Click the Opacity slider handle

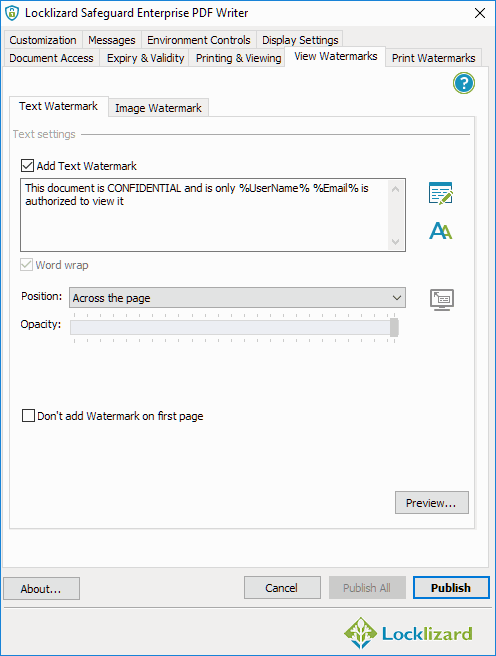pos(394,327)
